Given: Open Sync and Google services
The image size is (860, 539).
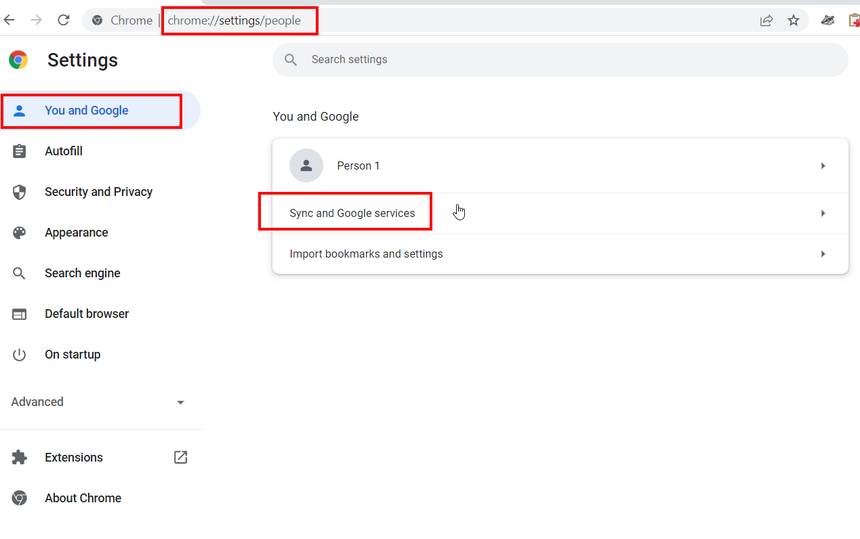Looking at the screenshot, I should [352, 213].
